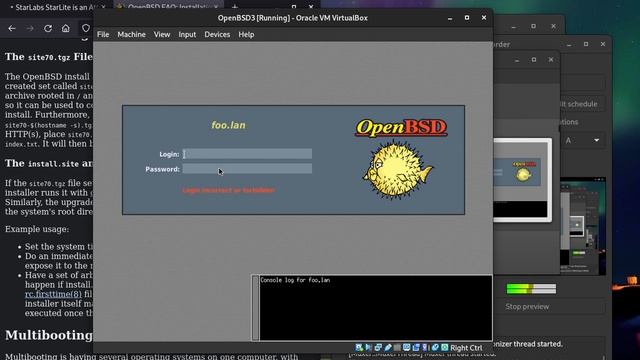Click the 'Example usage:' text
Viewport: 640px width, 360px height.
pos(37,229)
